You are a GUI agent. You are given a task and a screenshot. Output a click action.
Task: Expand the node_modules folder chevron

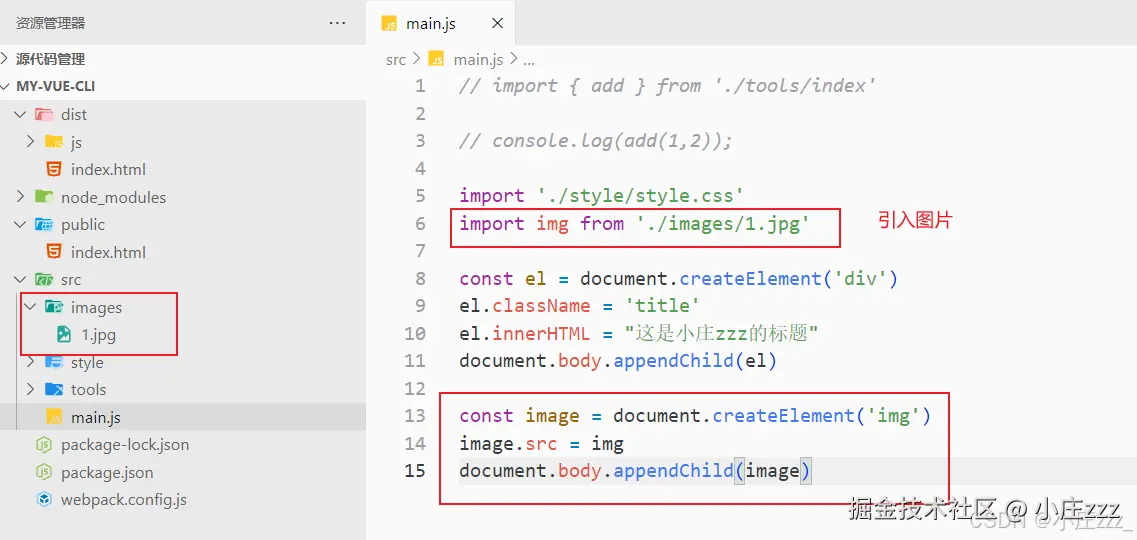click(20, 196)
